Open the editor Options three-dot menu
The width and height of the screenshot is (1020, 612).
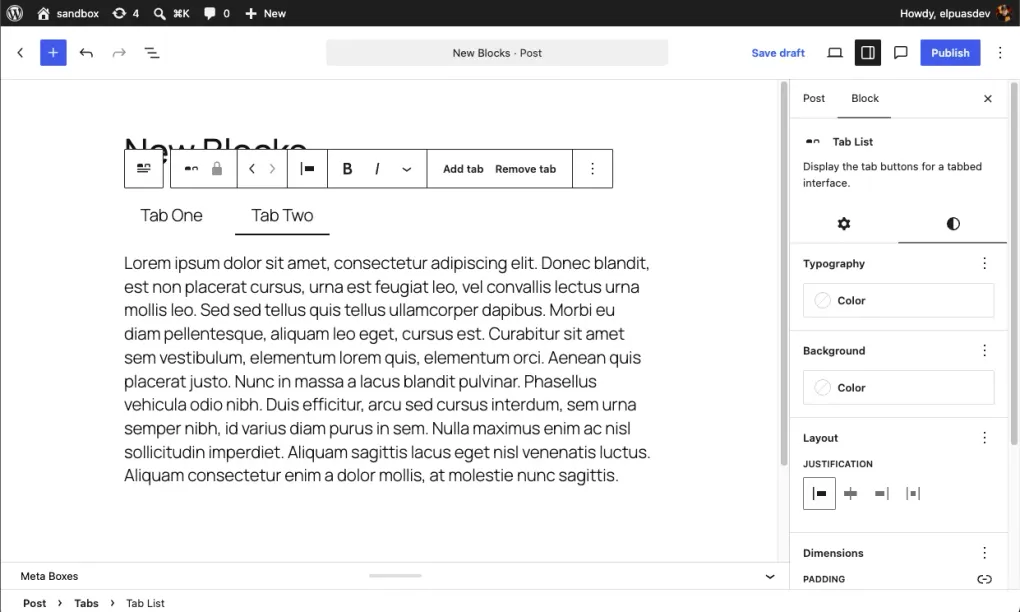click(1000, 53)
